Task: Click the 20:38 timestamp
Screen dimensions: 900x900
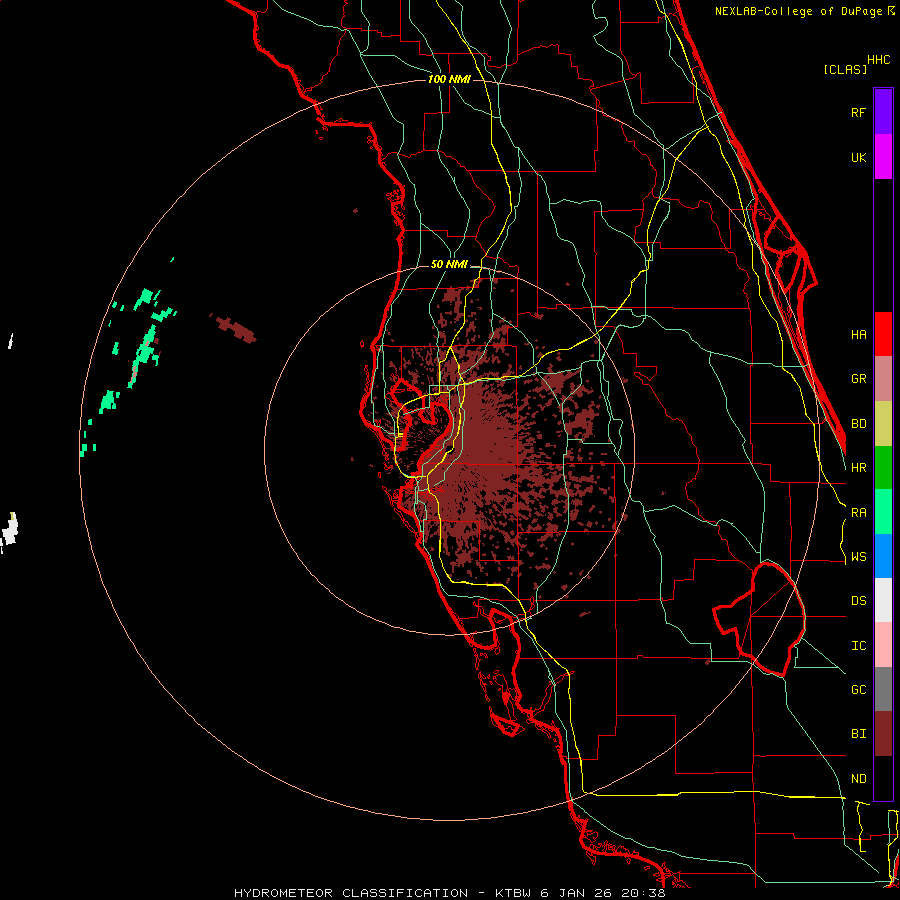Action: (x=643, y=893)
